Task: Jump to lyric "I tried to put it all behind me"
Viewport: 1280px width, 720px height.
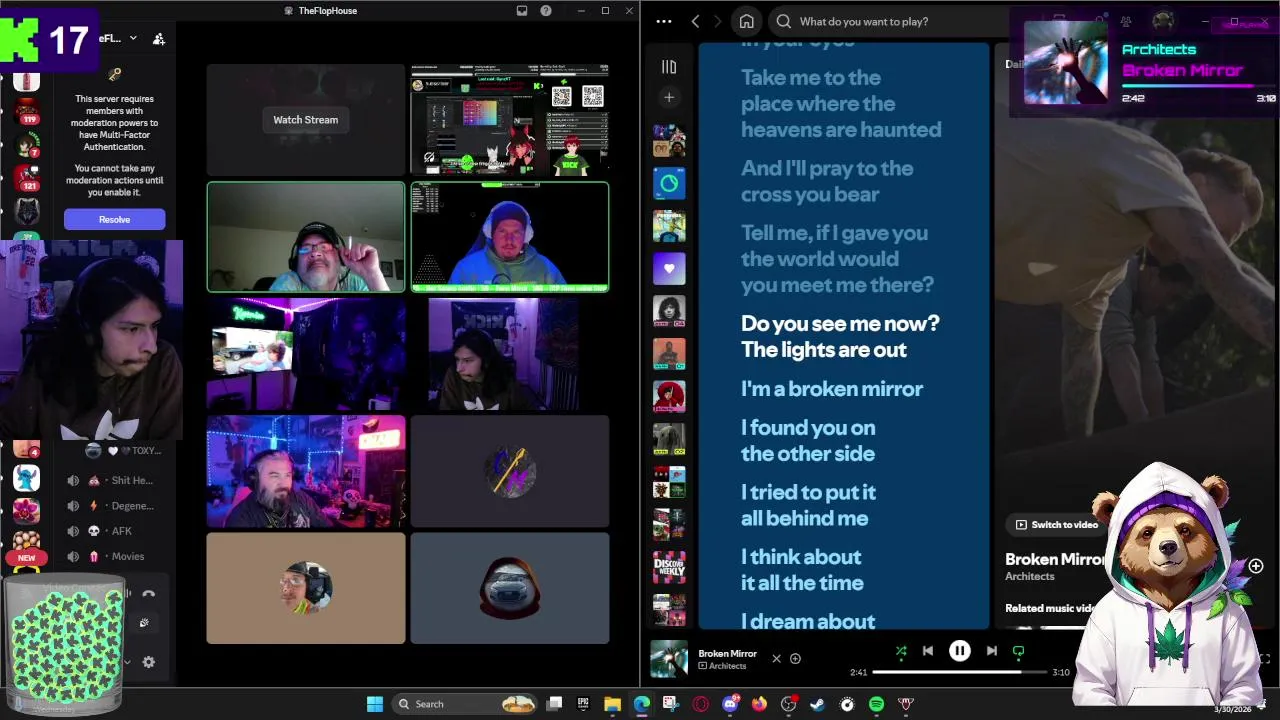Action: coord(808,505)
